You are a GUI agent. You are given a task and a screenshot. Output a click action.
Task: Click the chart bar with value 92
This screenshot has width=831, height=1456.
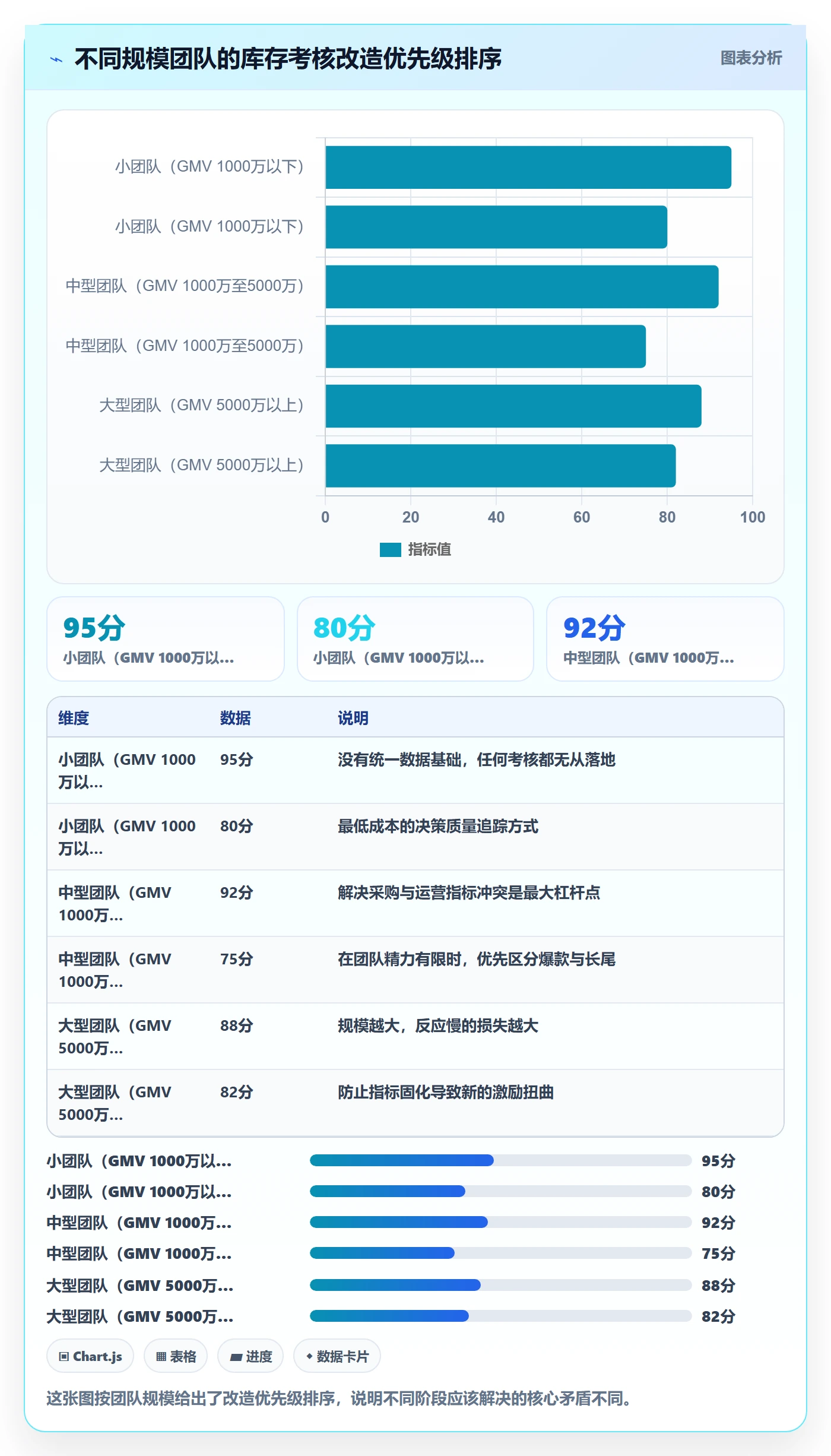click(522, 287)
